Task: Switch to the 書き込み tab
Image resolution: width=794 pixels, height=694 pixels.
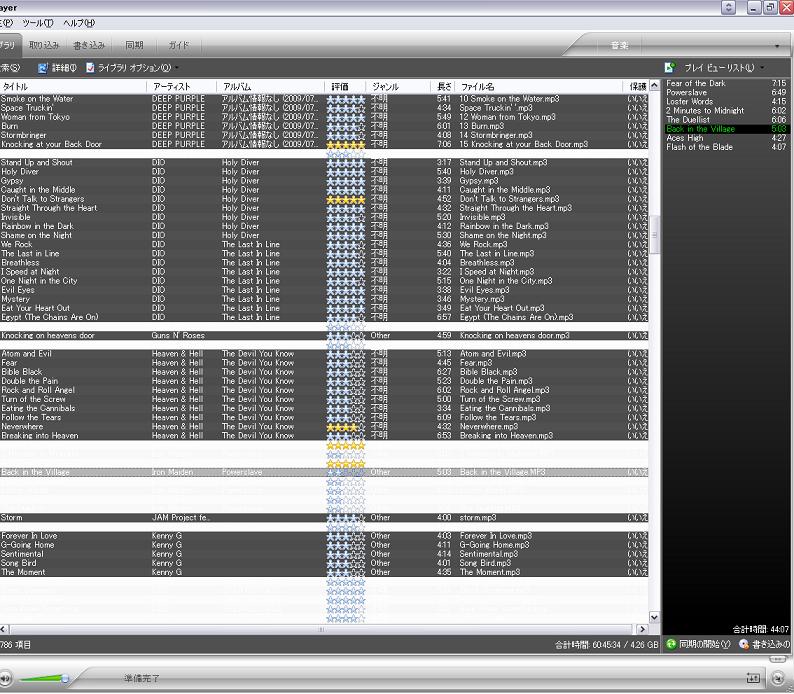Action: click(89, 45)
